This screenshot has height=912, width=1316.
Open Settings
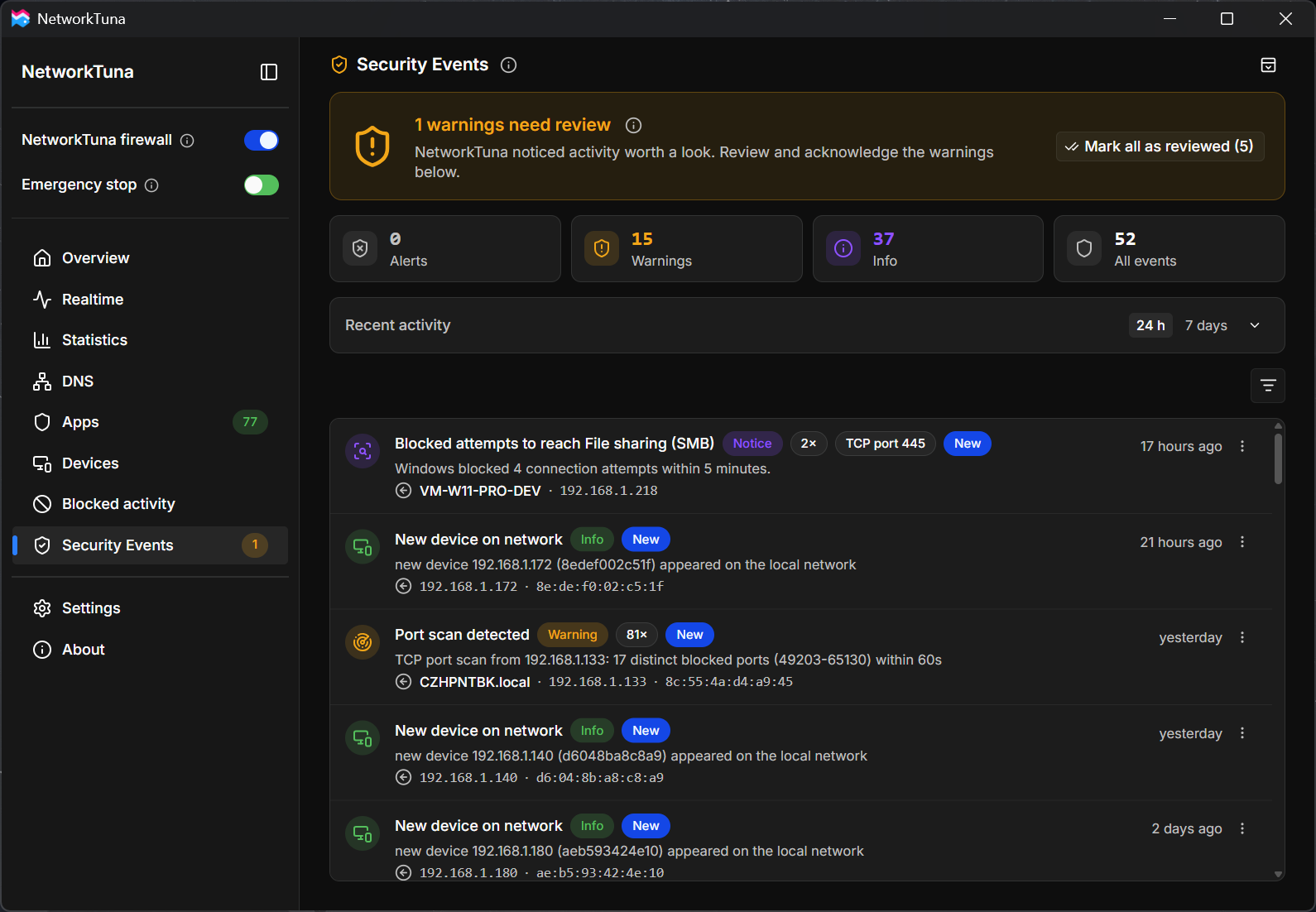tap(150, 608)
